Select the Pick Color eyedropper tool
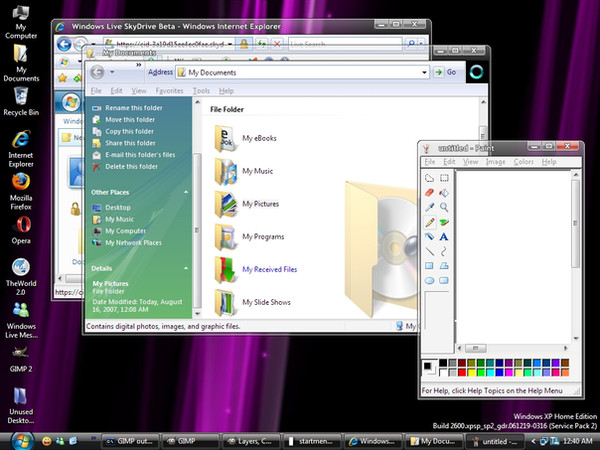Screen dimensions: 600x450 click(x=429, y=207)
